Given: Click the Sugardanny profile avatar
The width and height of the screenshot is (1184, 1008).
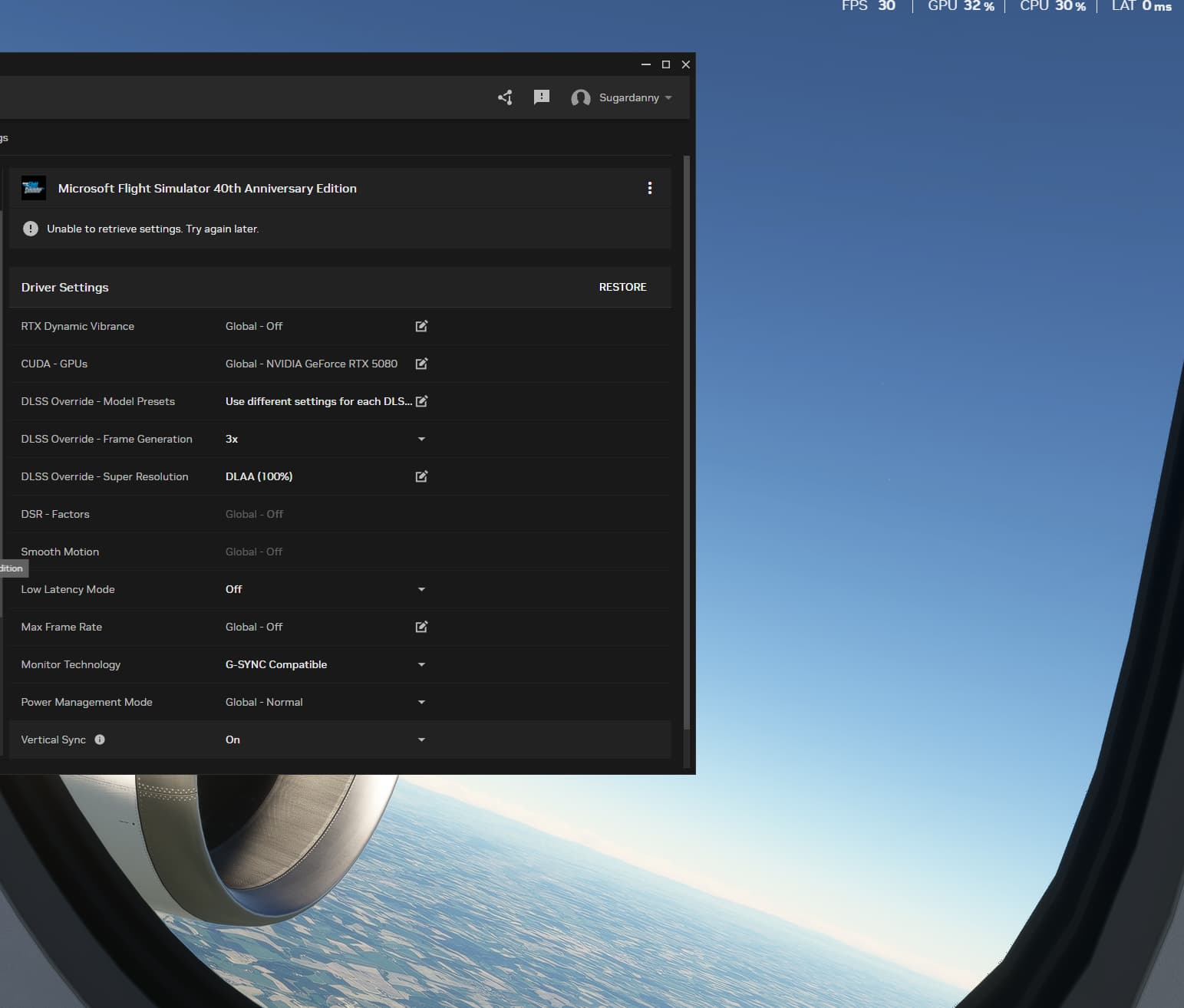Looking at the screenshot, I should [581, 97].
